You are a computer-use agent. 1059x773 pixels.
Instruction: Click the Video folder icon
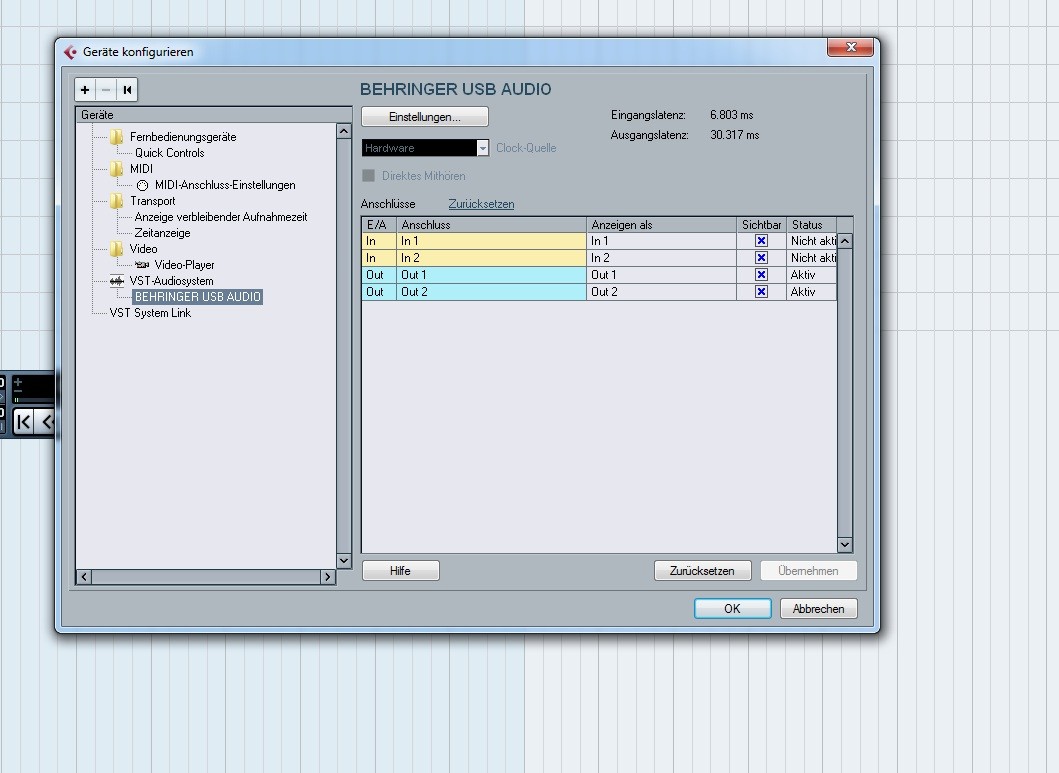tap(117, 249)
